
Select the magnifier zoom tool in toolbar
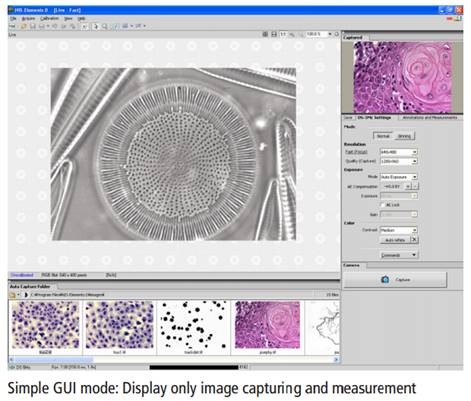click(x=105, y=26)
